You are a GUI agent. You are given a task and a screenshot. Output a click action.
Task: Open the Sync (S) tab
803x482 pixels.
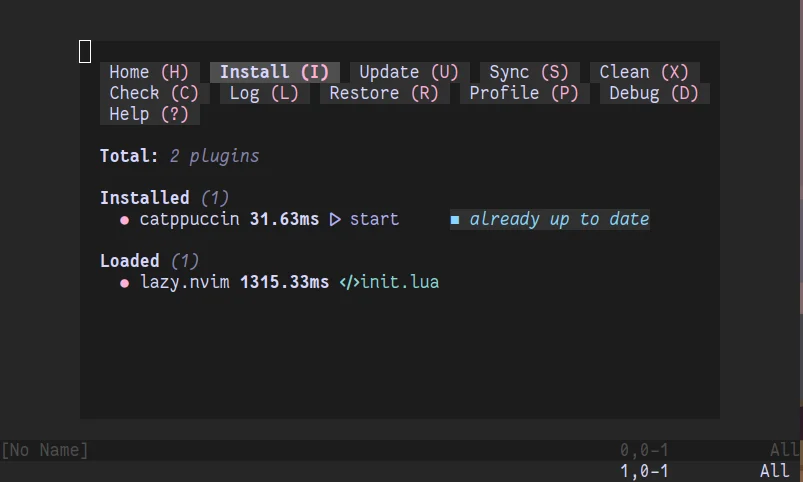pyautogui.click(x=529, y=72)
